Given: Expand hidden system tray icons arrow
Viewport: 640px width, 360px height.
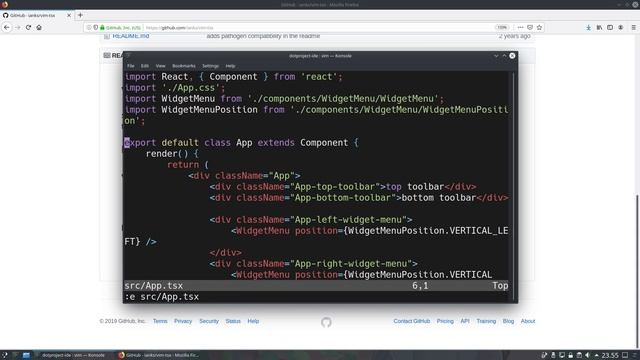Looking at the screenshot, I should click(x=596, y=356).
